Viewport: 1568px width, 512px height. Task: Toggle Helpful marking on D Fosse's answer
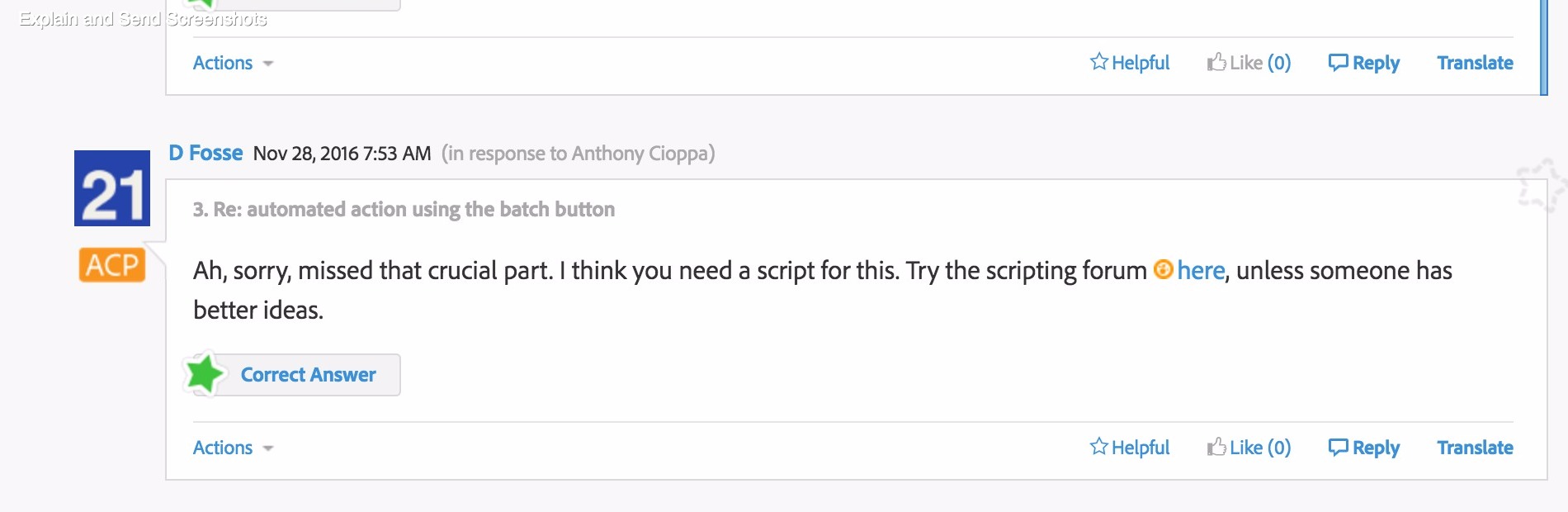tap(1129, 447)
